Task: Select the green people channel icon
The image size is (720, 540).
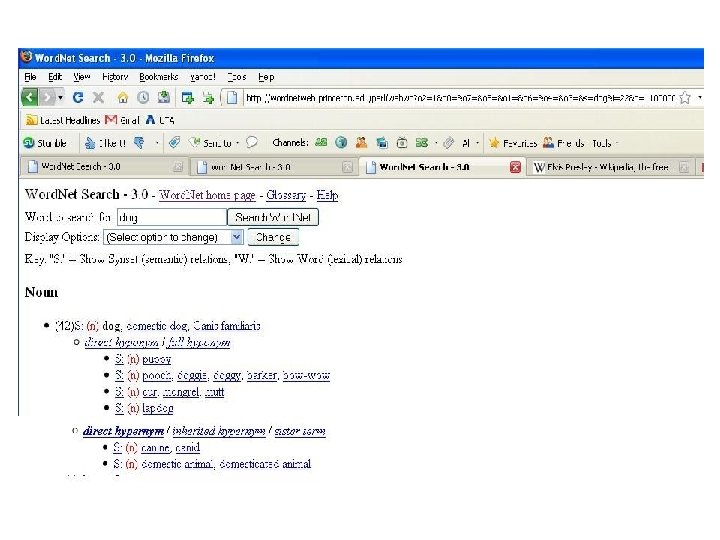Action: [x=321, y=143]
